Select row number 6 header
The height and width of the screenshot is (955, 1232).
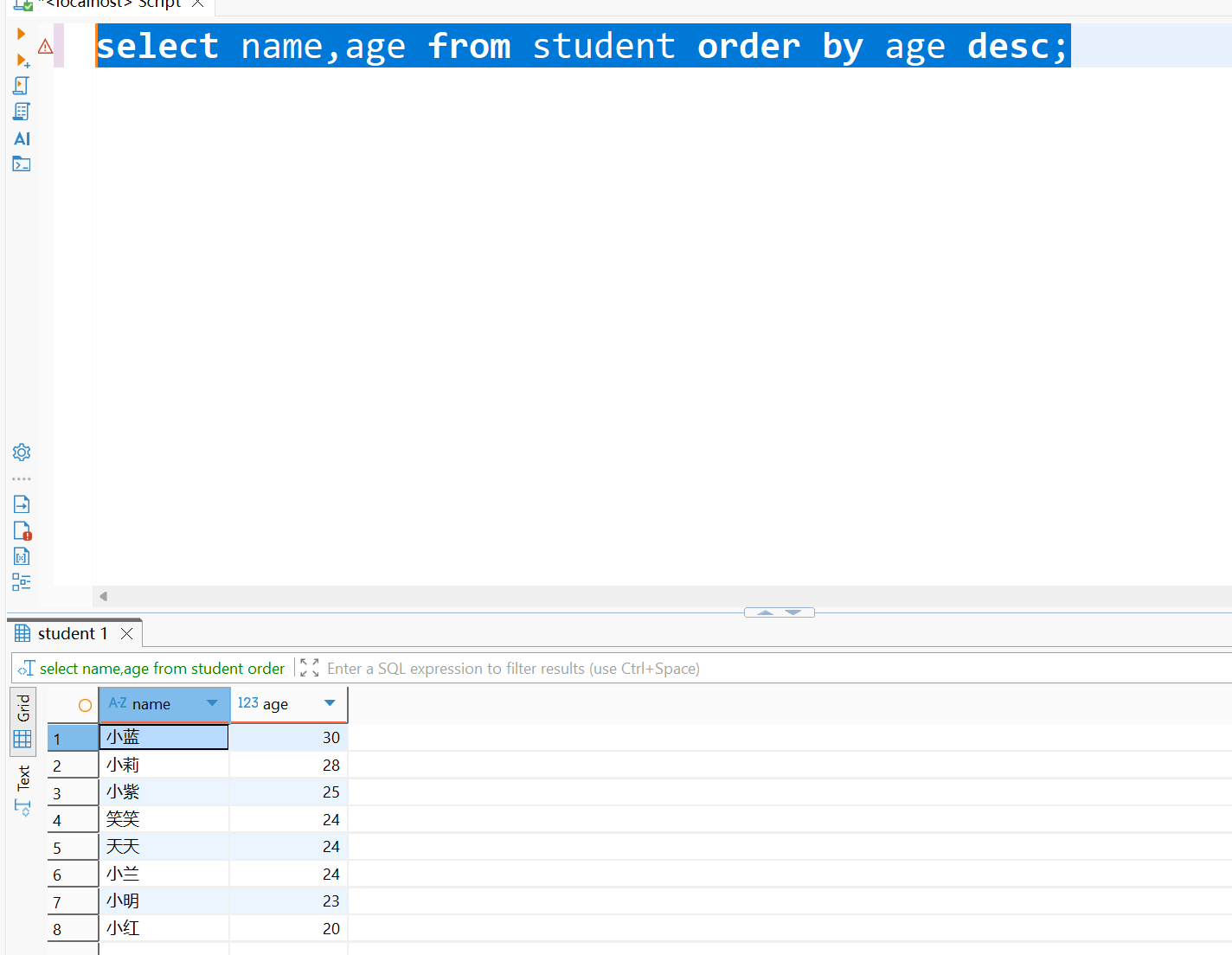[x=74, y=875]
